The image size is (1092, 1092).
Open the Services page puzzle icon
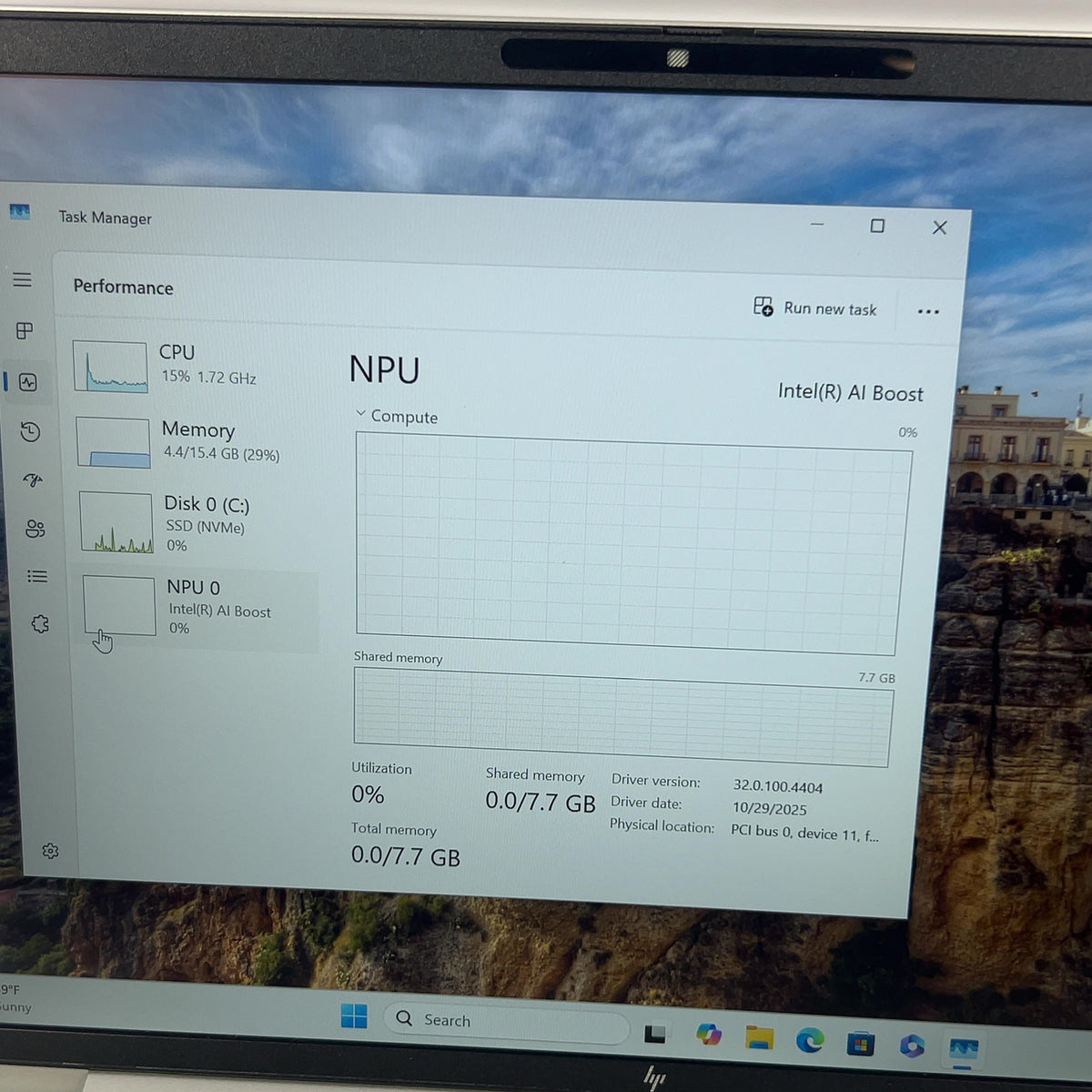(x=40, y=624)
